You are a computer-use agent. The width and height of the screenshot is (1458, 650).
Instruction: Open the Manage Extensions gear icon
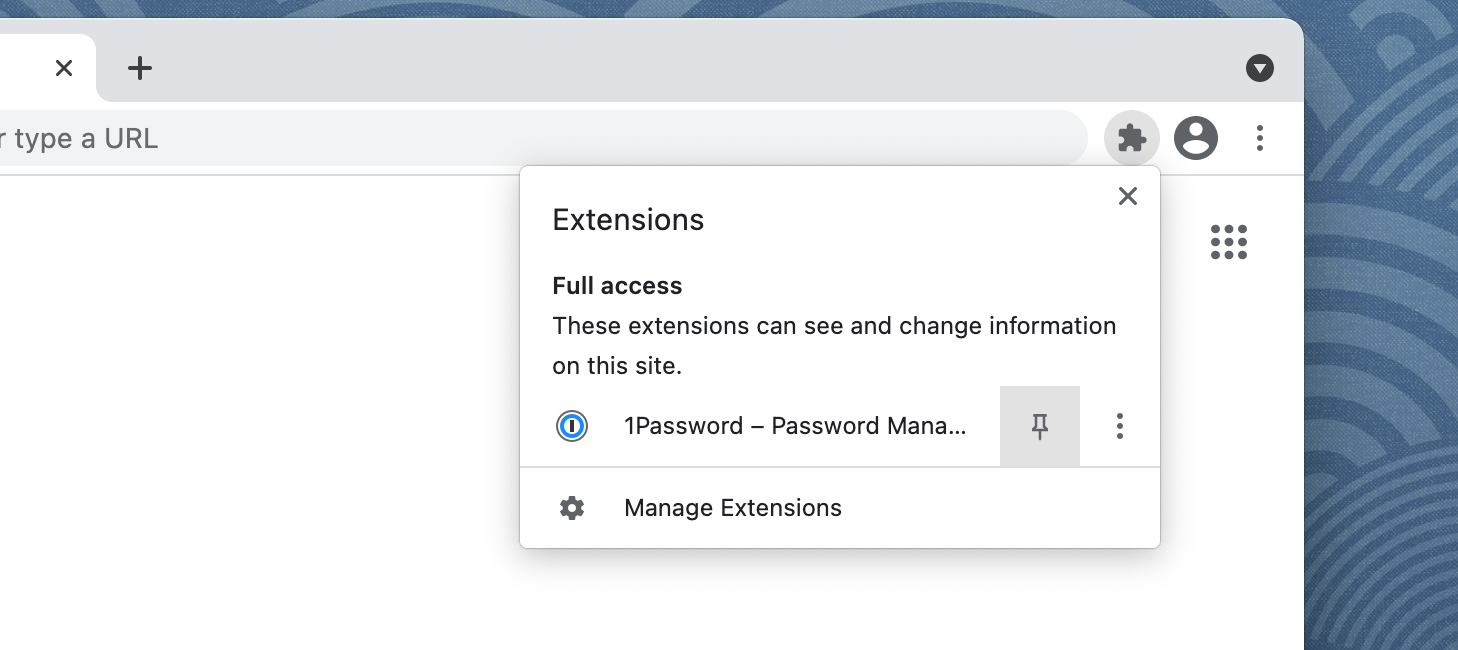[x=571, y=507]
